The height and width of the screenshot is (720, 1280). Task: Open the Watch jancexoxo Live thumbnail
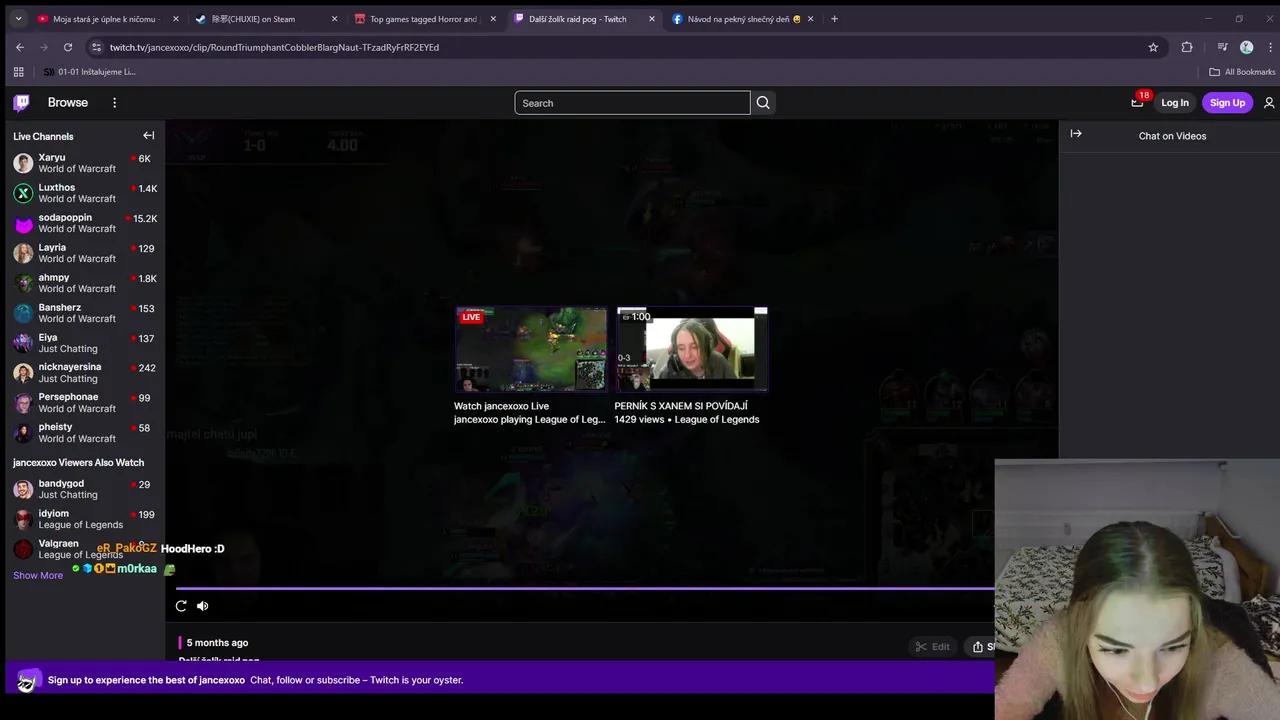pyautogui.click(x=531, y=349)
